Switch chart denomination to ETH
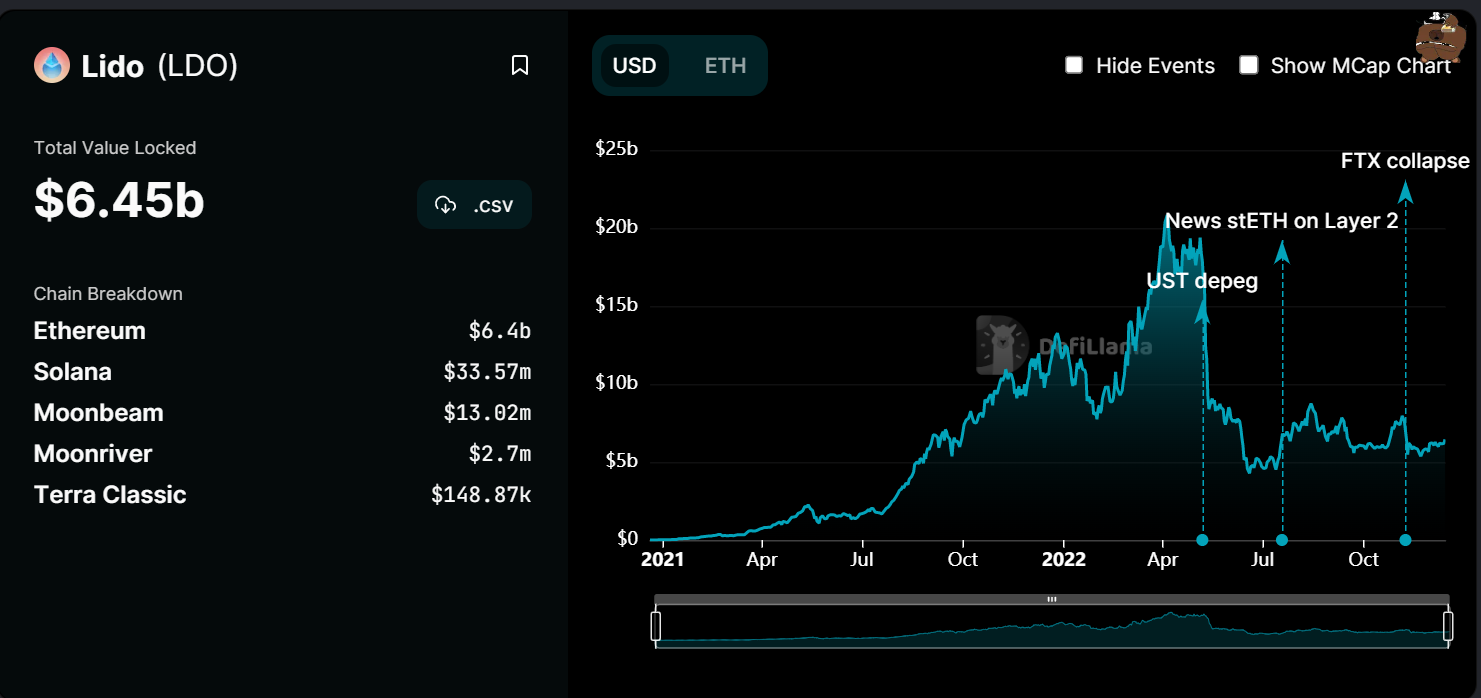 coord(726,66)
